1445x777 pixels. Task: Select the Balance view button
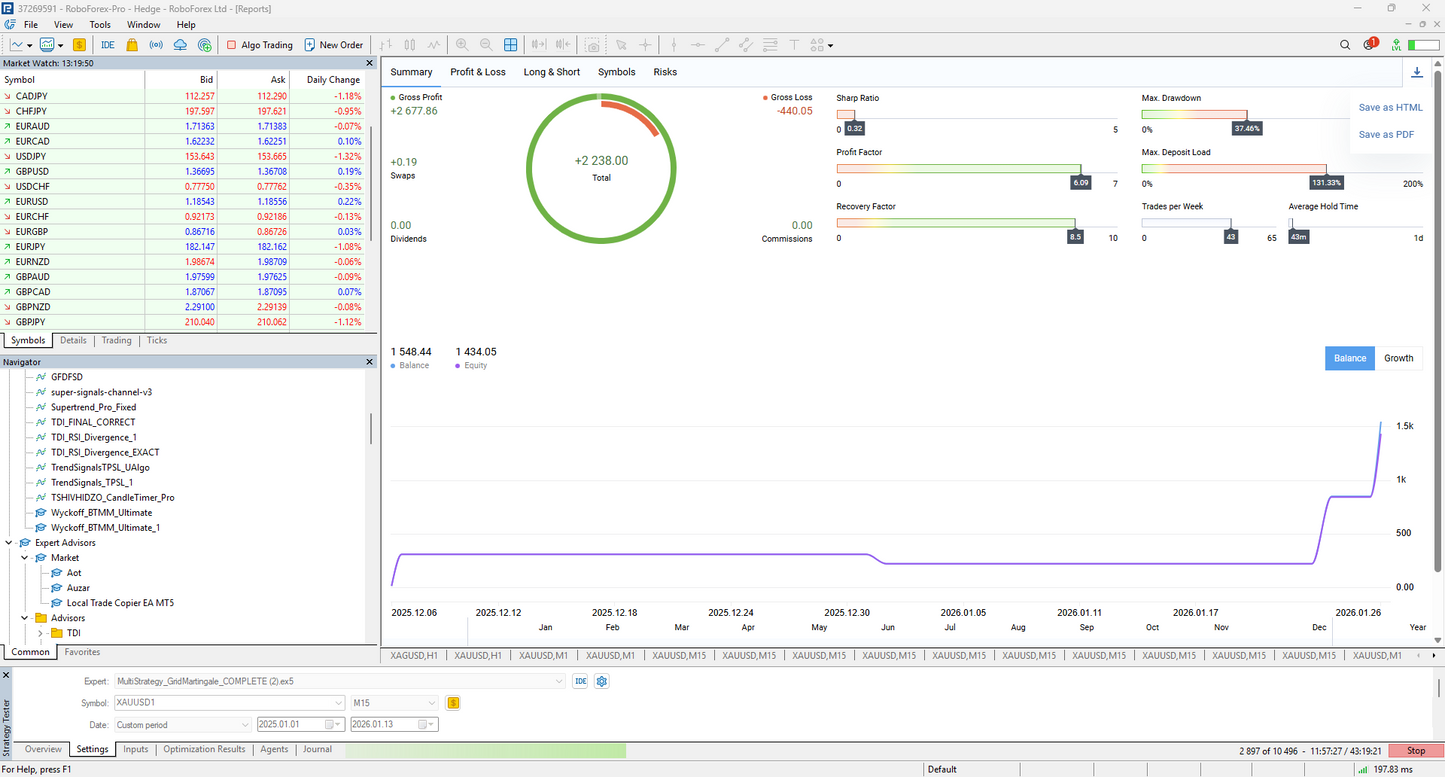pyautogui.click(x=1349, y=358)
